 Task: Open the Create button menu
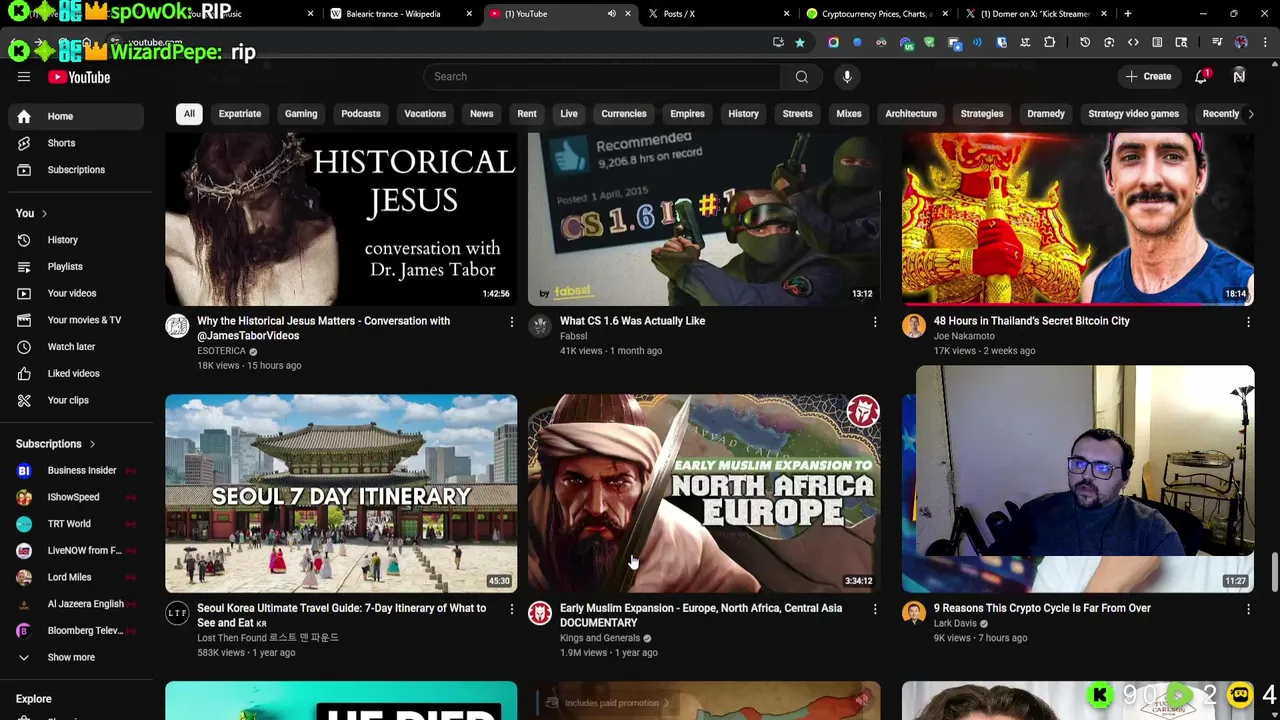(1148, 76)
